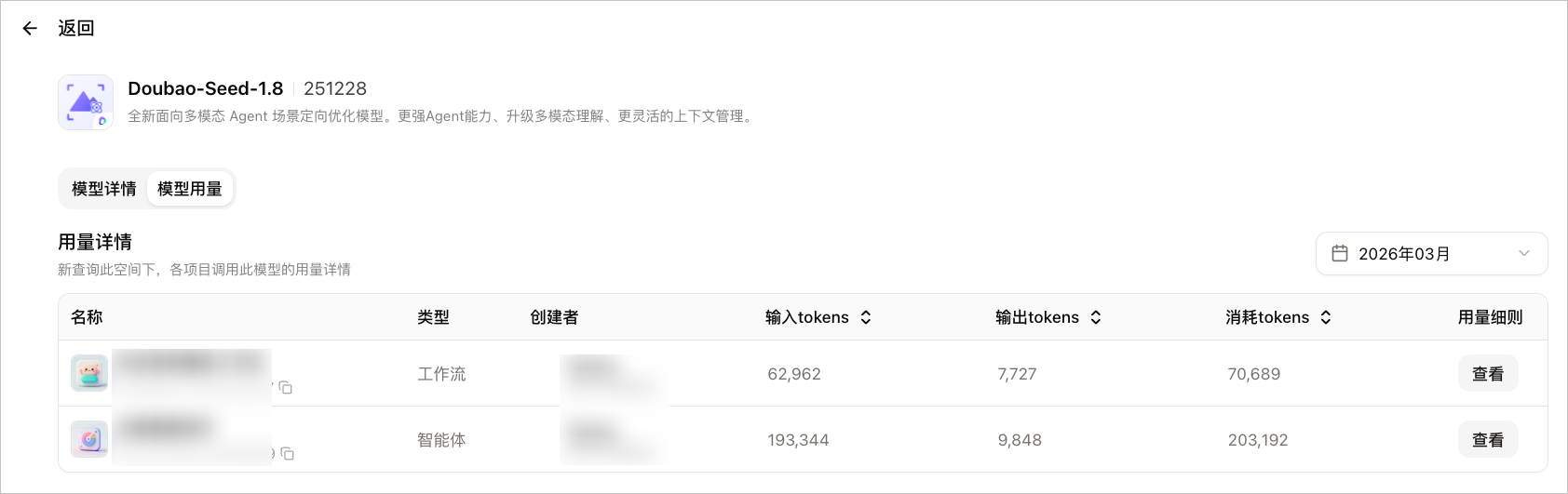Select the 模型用量 tab
The width and height of the screenshot is (1568, 494).
(x=190, y=189)
